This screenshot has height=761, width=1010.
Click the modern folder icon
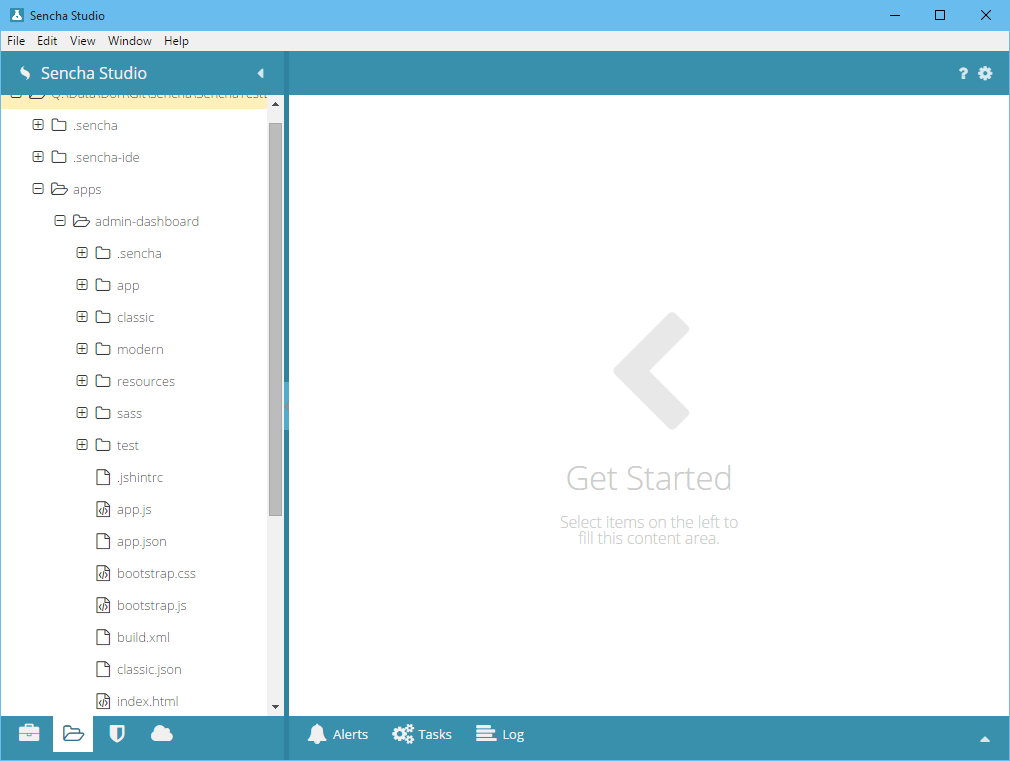pyautogui.click(x=103, y=349)
